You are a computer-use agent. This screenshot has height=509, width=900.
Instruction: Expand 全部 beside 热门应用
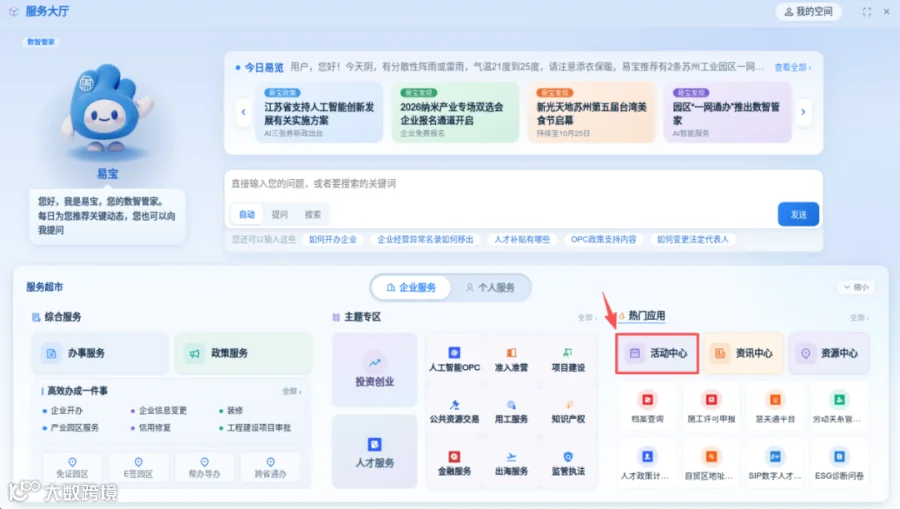pos(859,317)
